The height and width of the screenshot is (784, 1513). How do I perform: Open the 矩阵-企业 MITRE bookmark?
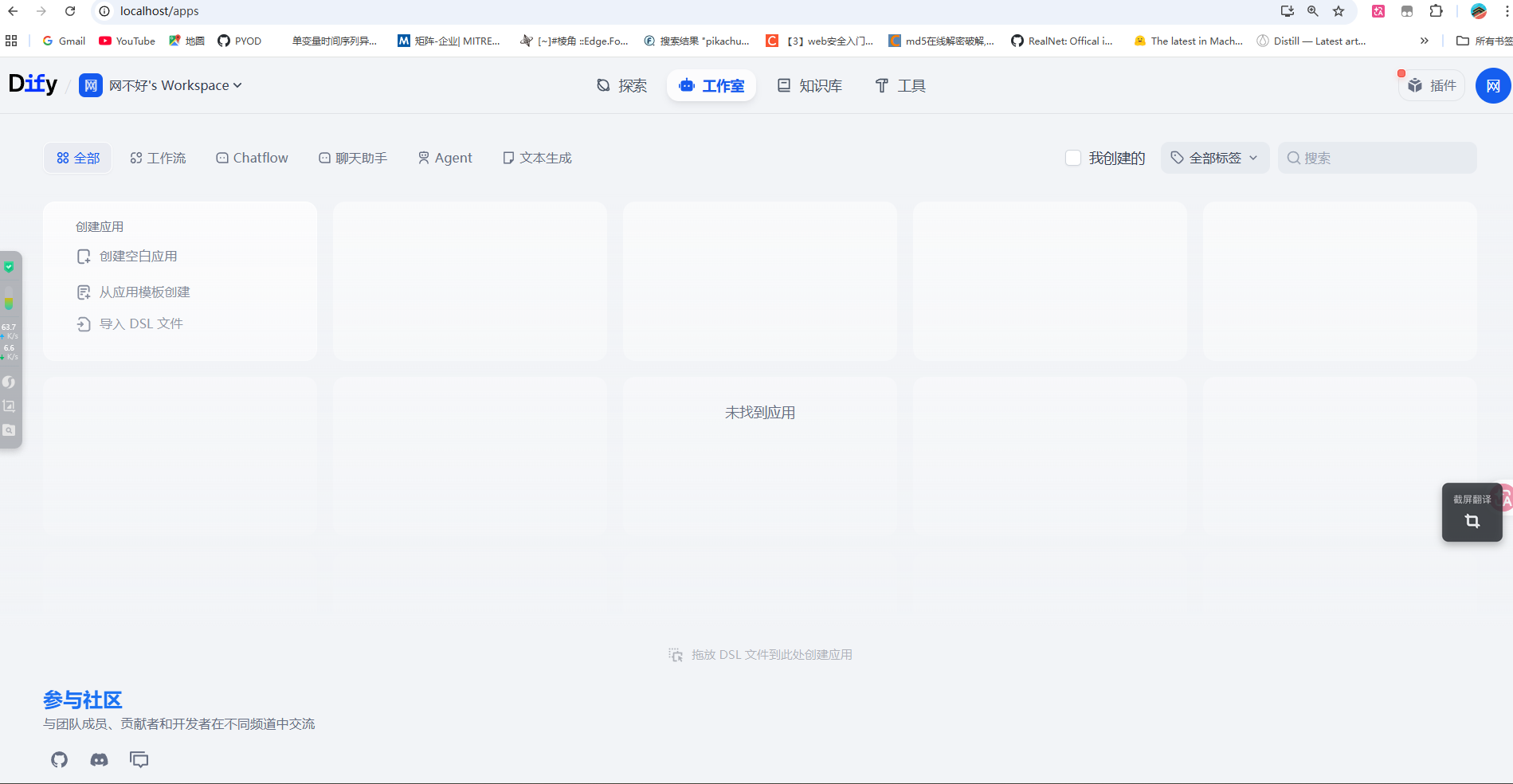point(449,41)
